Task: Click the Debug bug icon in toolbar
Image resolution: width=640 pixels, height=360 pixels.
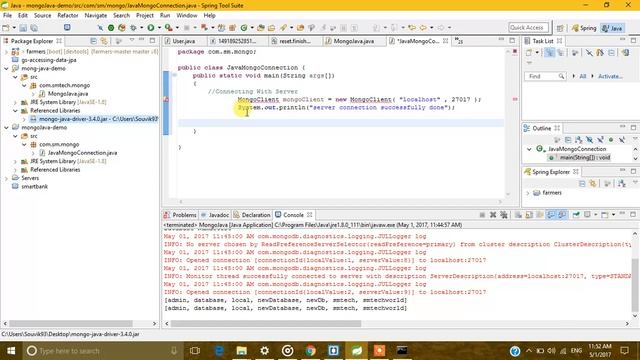Action: point(133,28)
